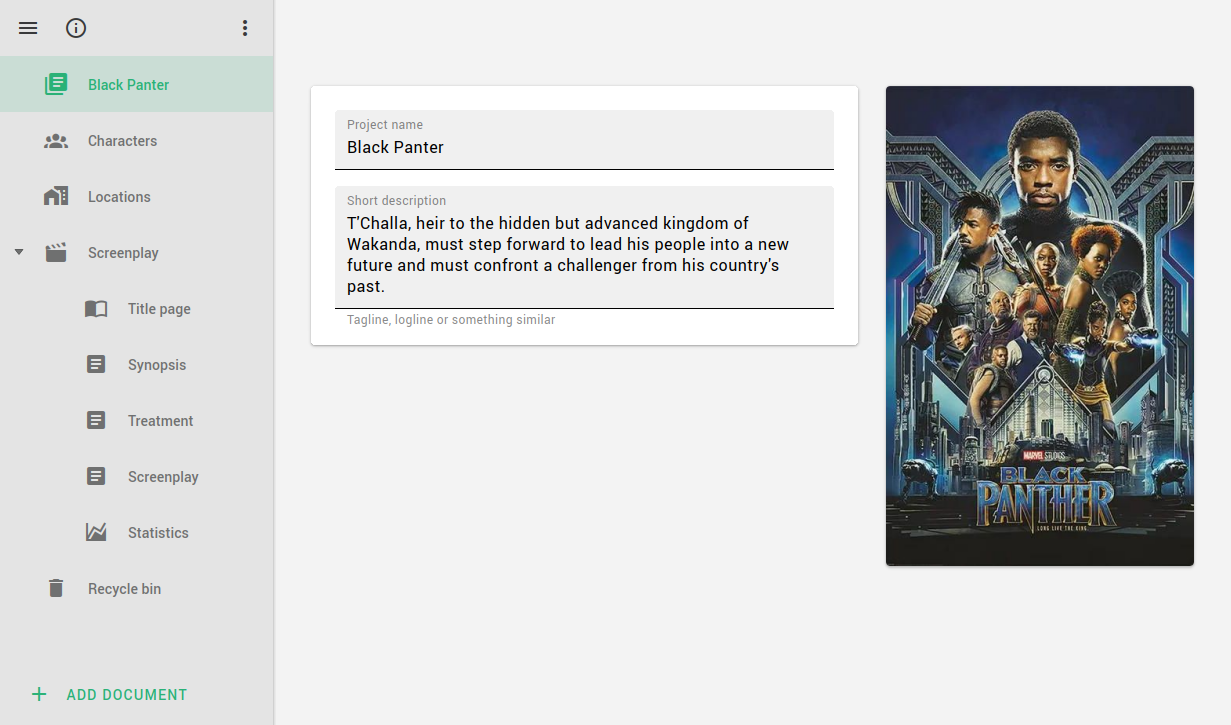Click the Locations building icon

tap(56, 197)
